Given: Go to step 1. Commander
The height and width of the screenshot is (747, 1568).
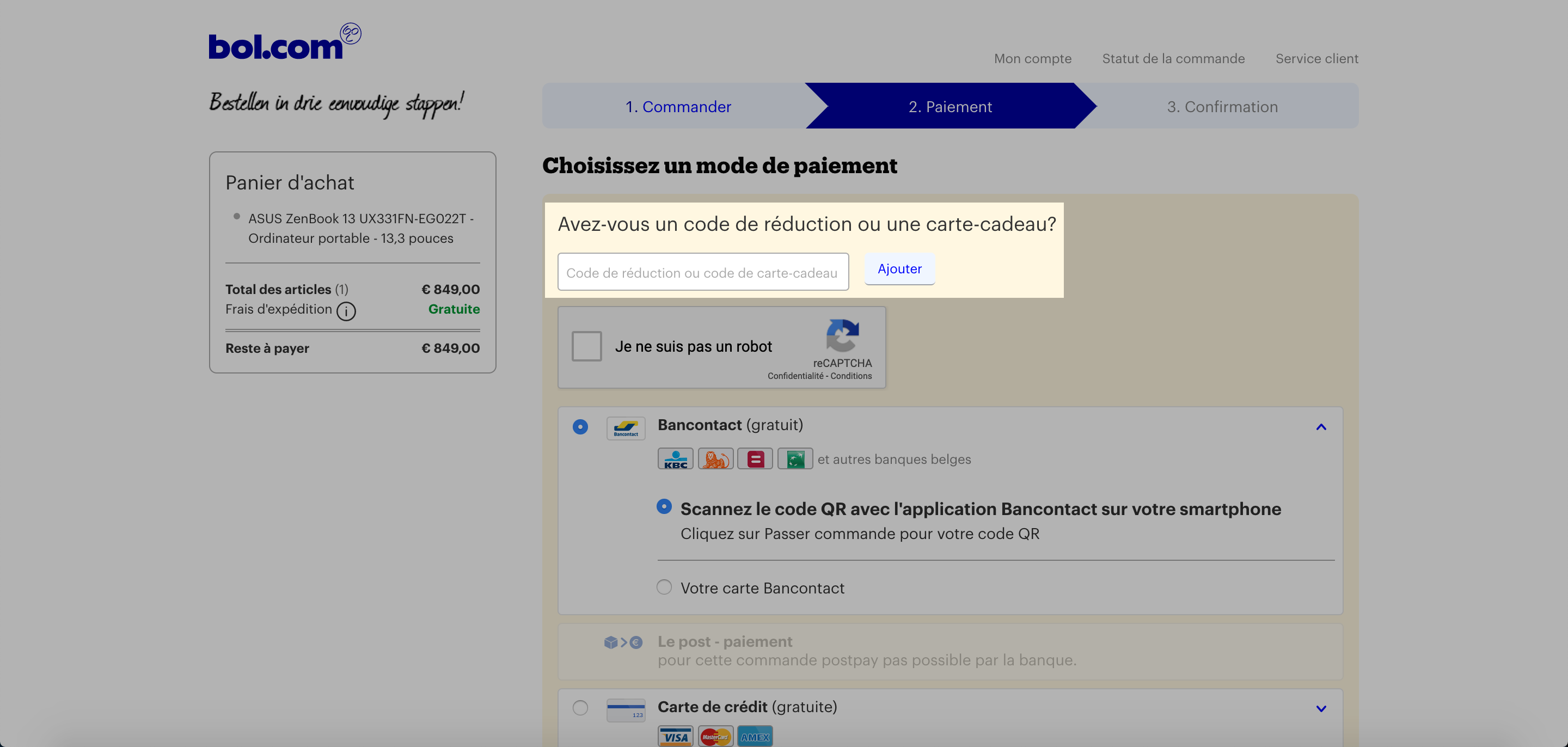Looking at the screenshot, I should pyautogui.click(x=678, y=107).
